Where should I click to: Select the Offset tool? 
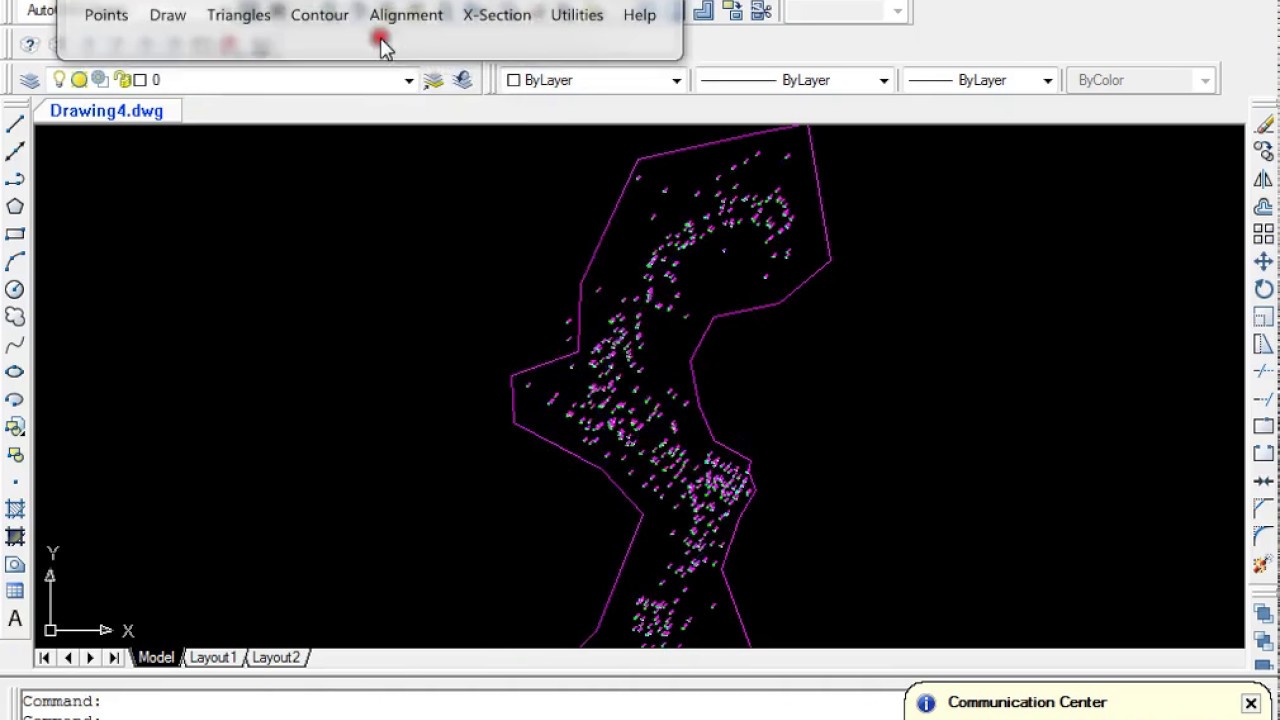tap(1263, 207)
